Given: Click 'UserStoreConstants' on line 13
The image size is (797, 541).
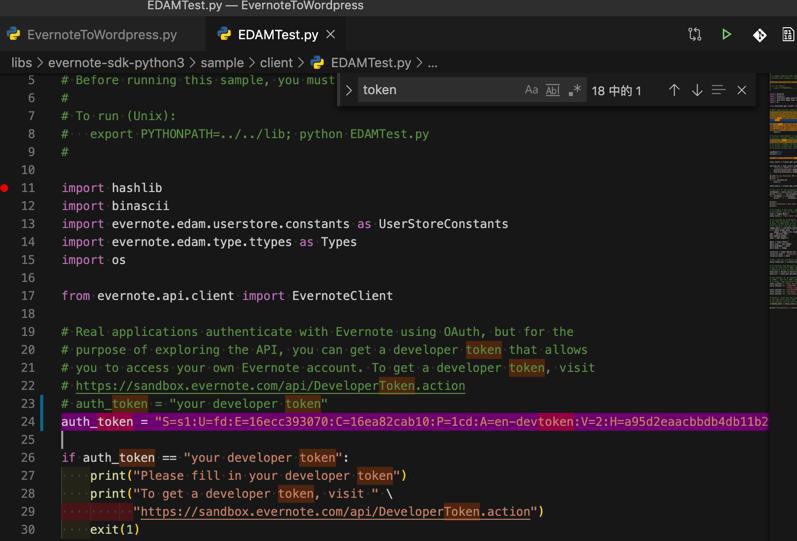Looking at the screenshot, I should coord(443,224).
